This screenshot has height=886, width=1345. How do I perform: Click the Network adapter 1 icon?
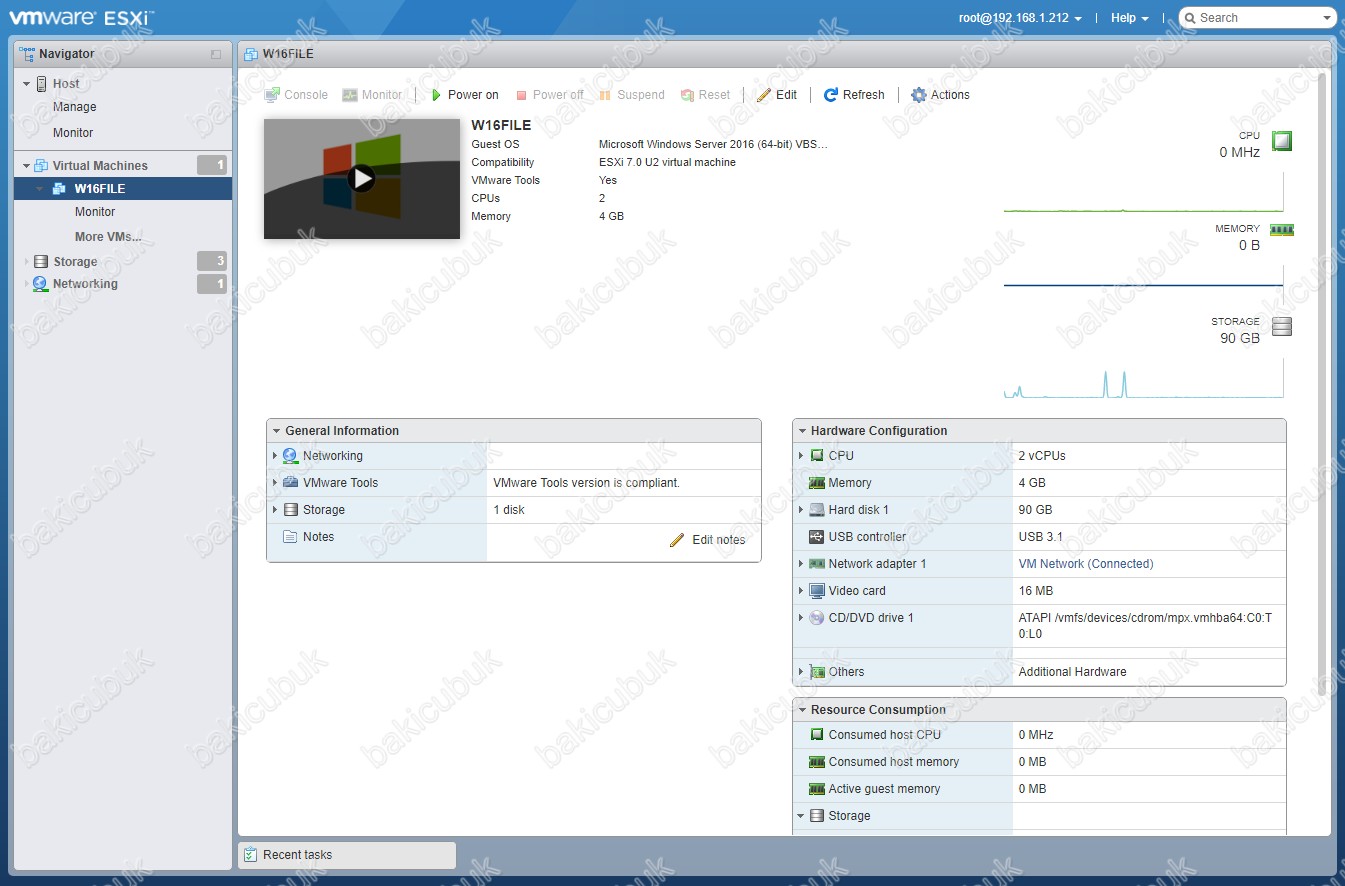click(x=817, y=564)
